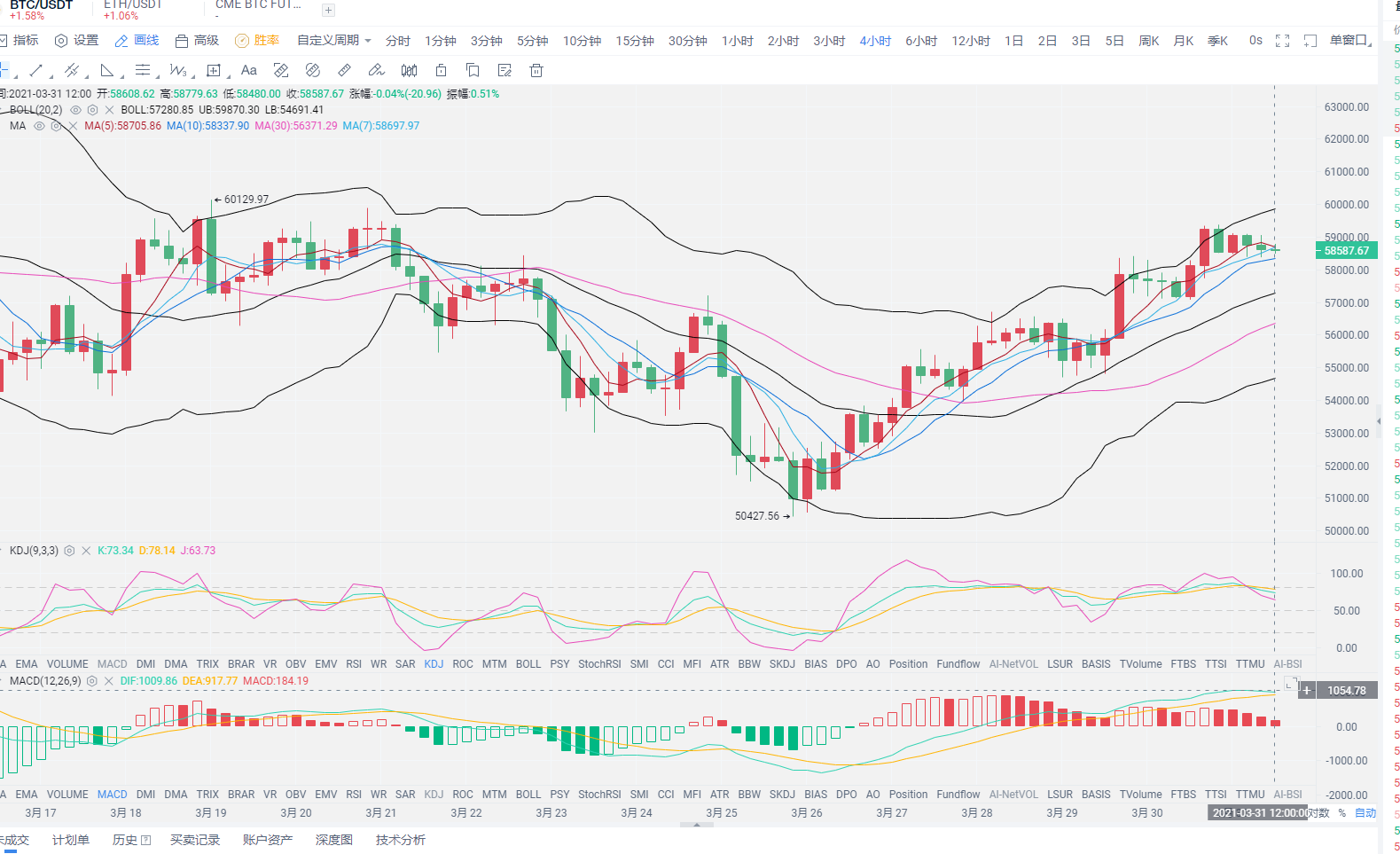Screen dimensions: 1400x854
Task: Select the triangle shape drawing tool
Action: click(107, 70)
